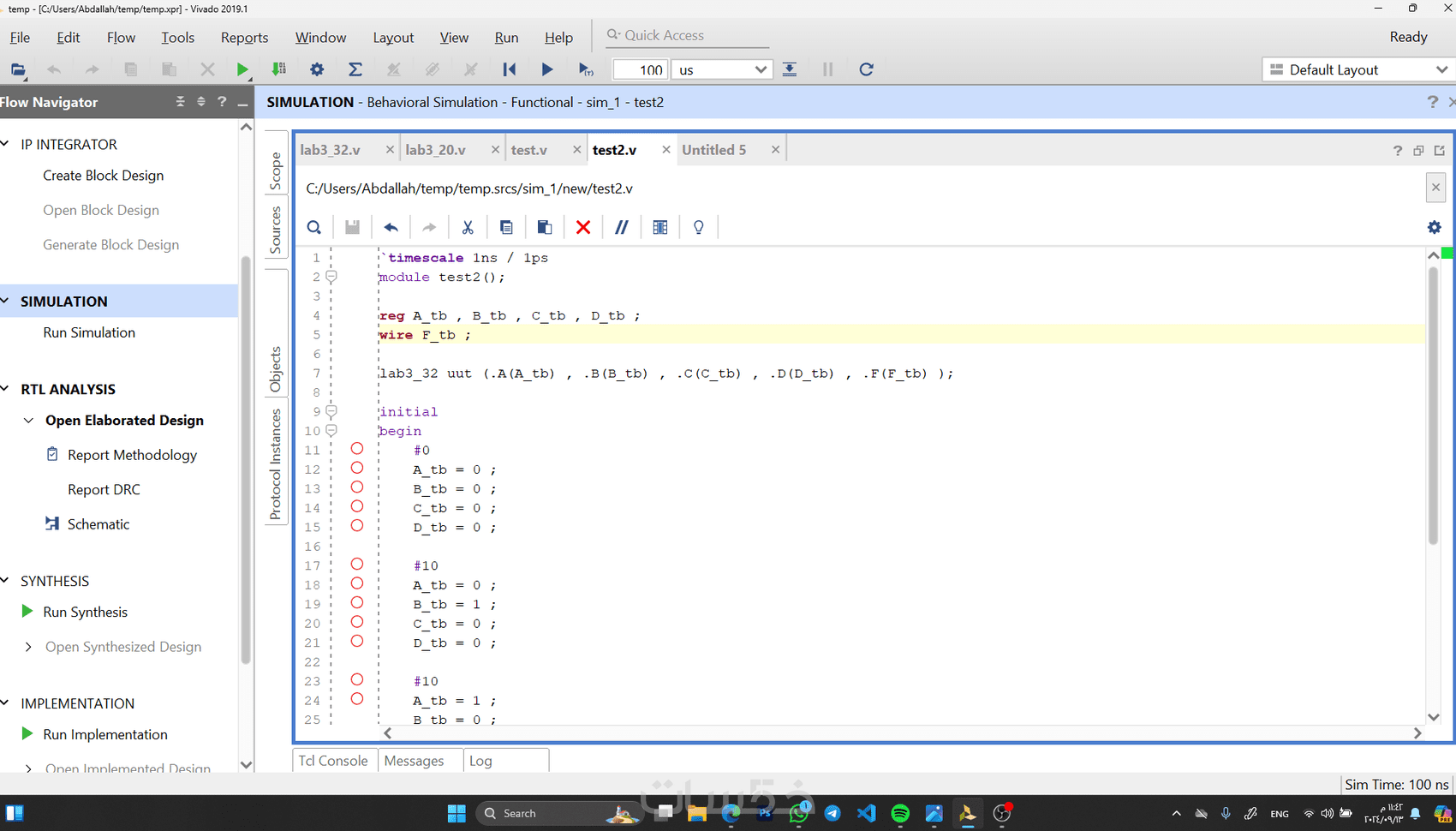Image resolution: width=1456 pixels, height=831 pixels.
Task: Click the Run All blue play icon
Action: [x=547, y=69]
